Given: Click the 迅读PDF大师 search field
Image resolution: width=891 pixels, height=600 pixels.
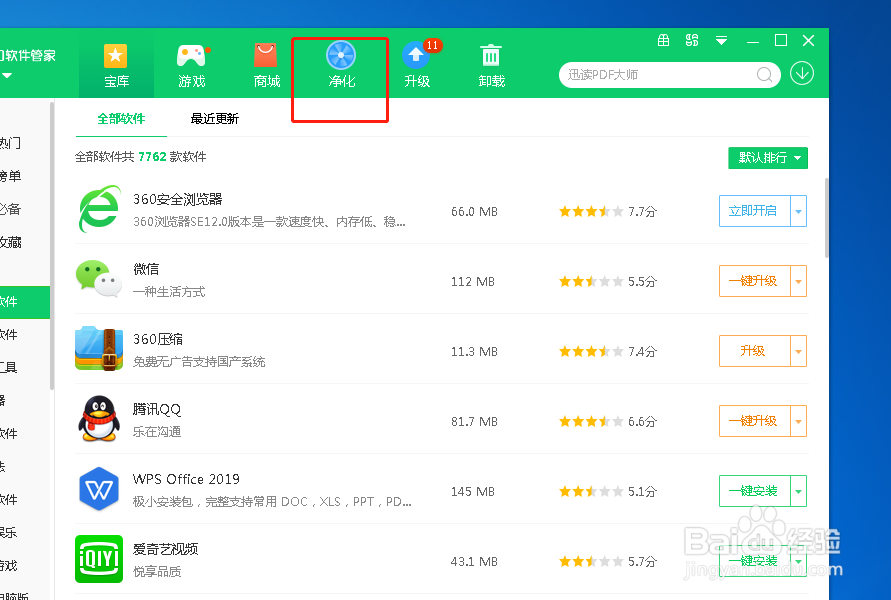Looking at the screenshot, I should point(660,74).
